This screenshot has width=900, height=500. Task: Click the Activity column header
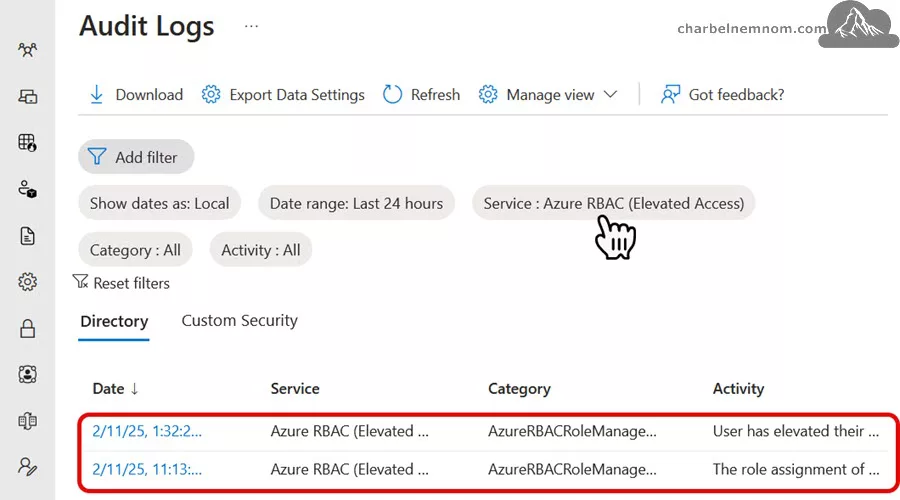tap(739, 389)
